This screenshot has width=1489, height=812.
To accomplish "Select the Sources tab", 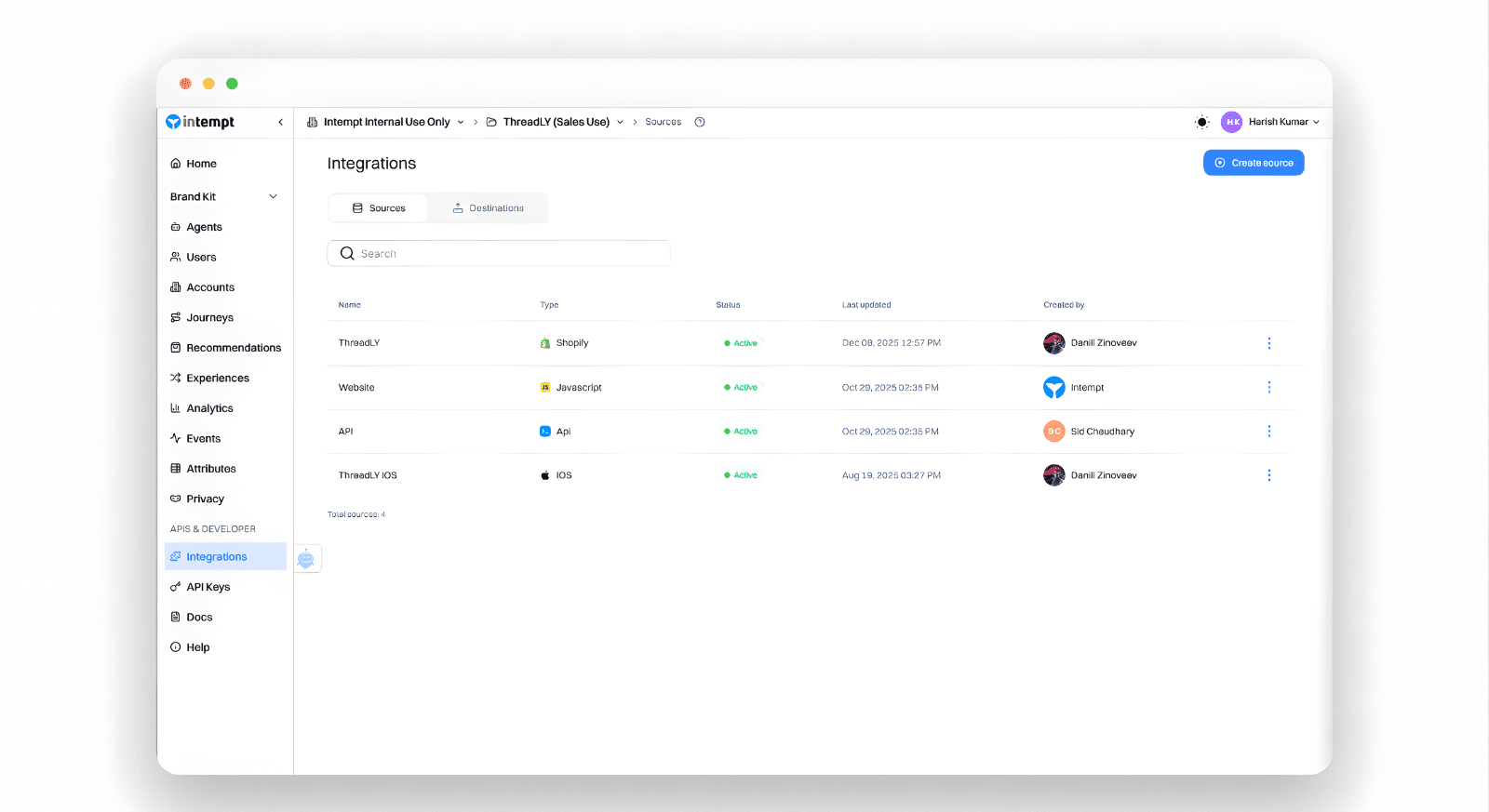I will click(x=379, y=208).
